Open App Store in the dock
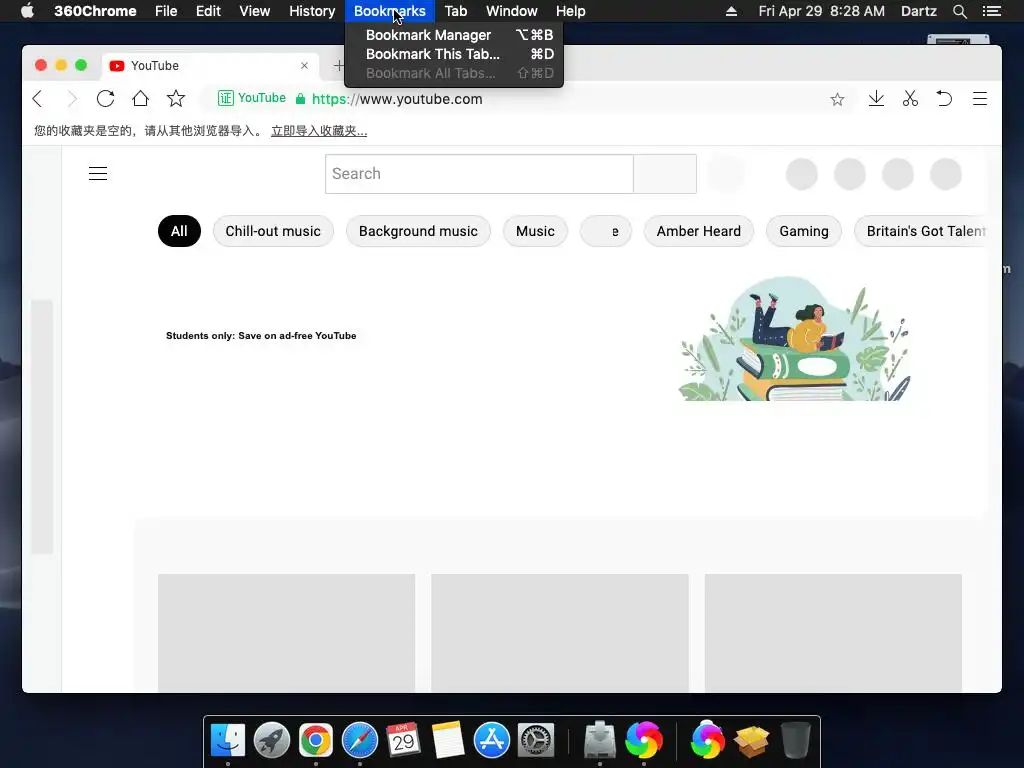1024x768 pixels. click(491, 740)
